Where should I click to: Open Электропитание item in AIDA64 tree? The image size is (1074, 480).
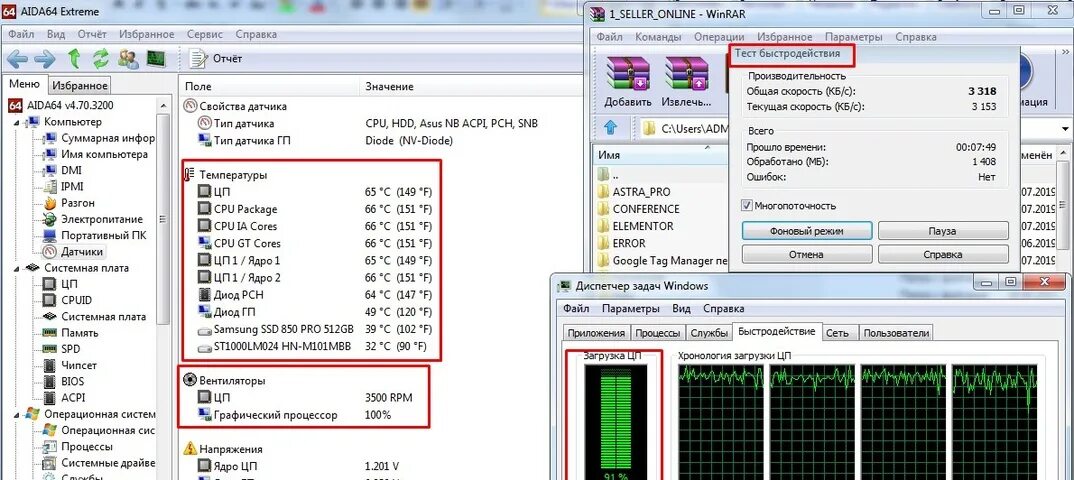[93, 219]
